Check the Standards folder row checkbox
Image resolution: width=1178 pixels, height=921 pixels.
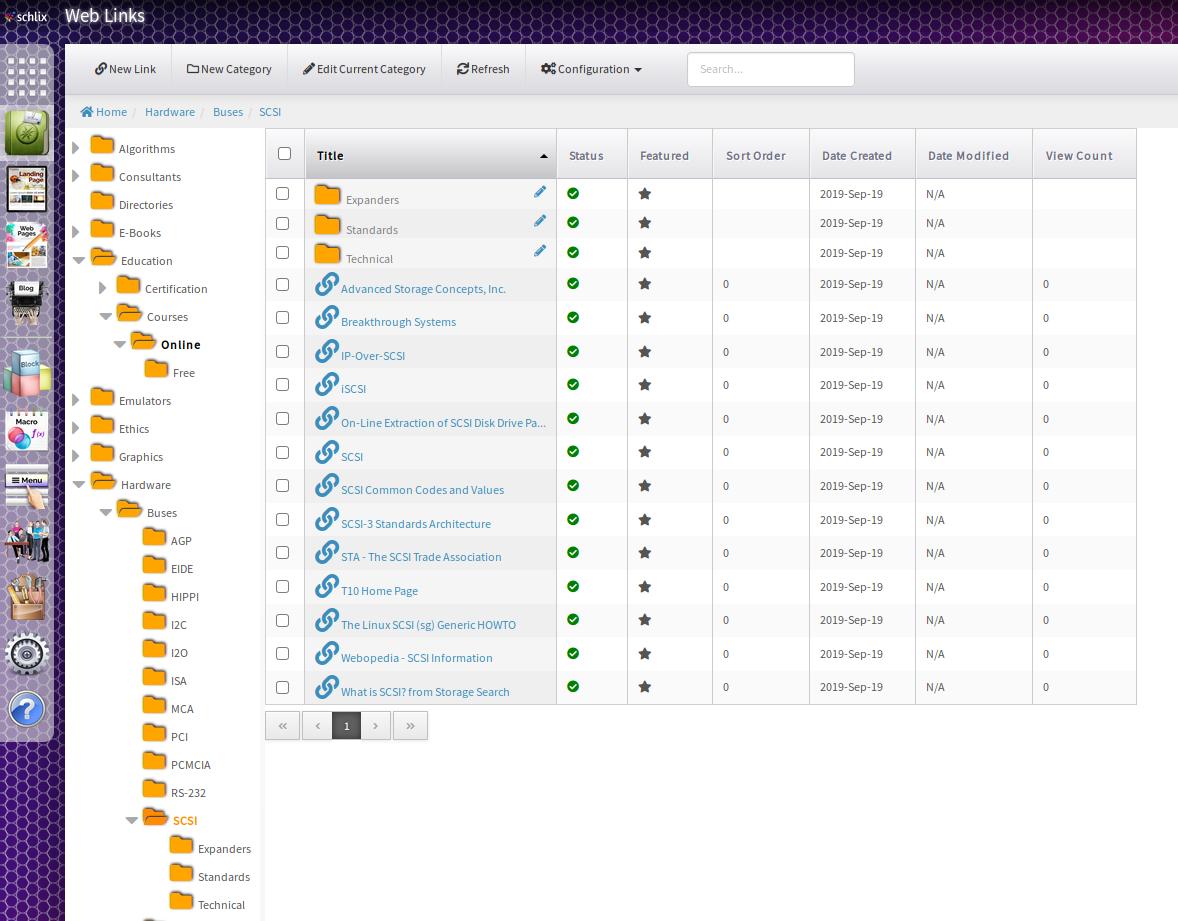point(282,223)
